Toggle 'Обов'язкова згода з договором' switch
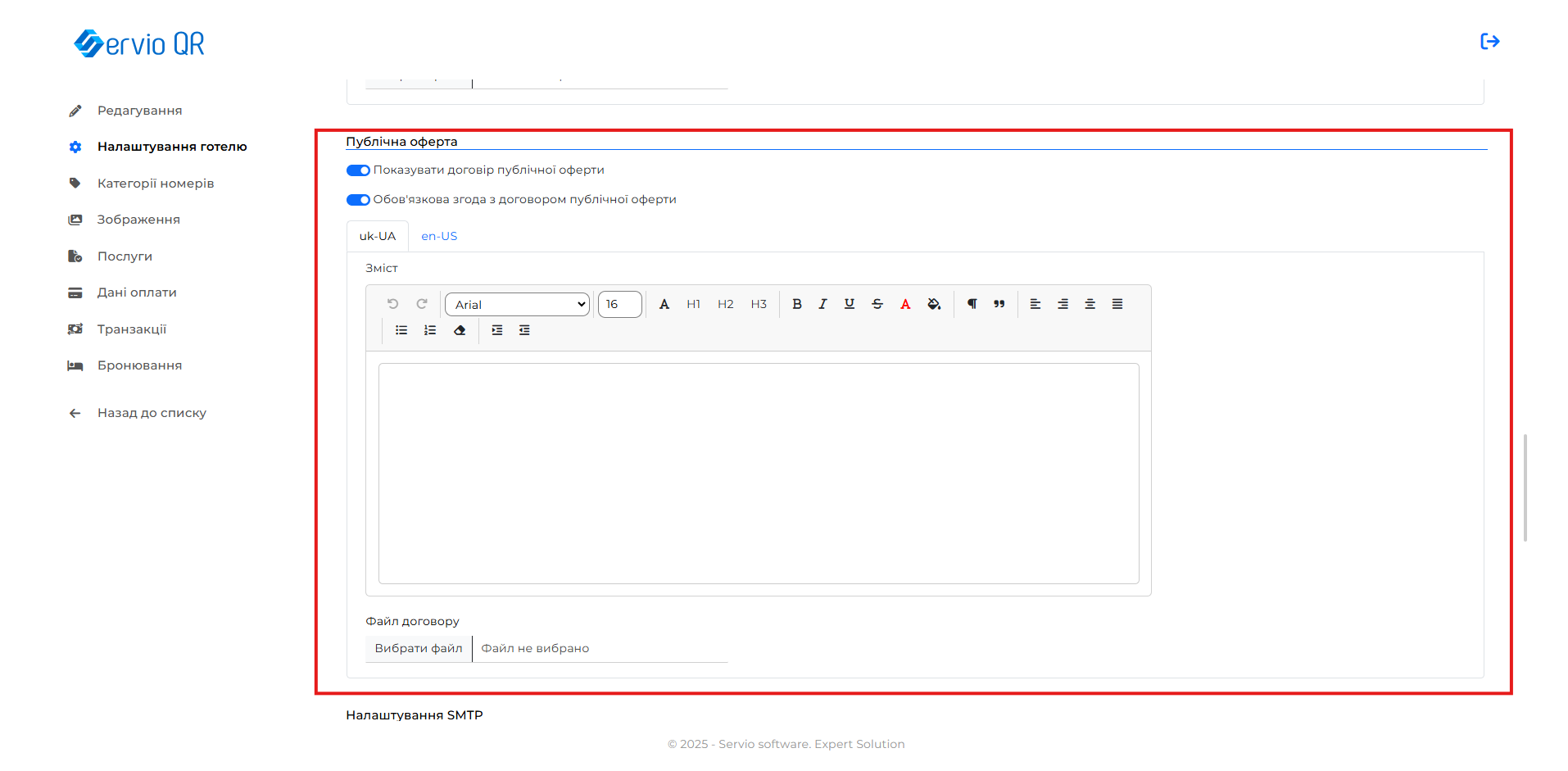The image size is (1568, 771). click(358, 200)
